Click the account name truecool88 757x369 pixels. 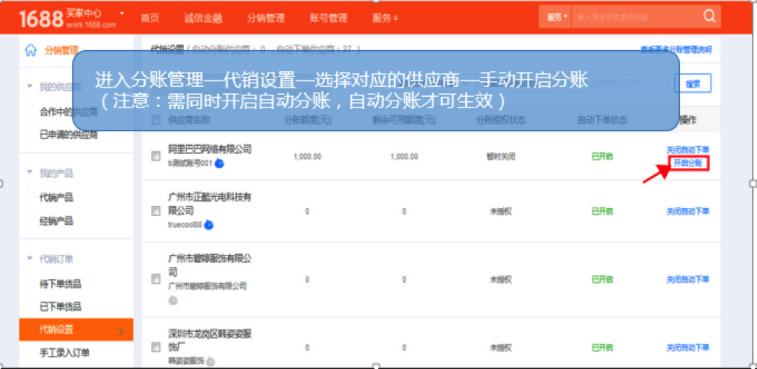tap(185, 225)
